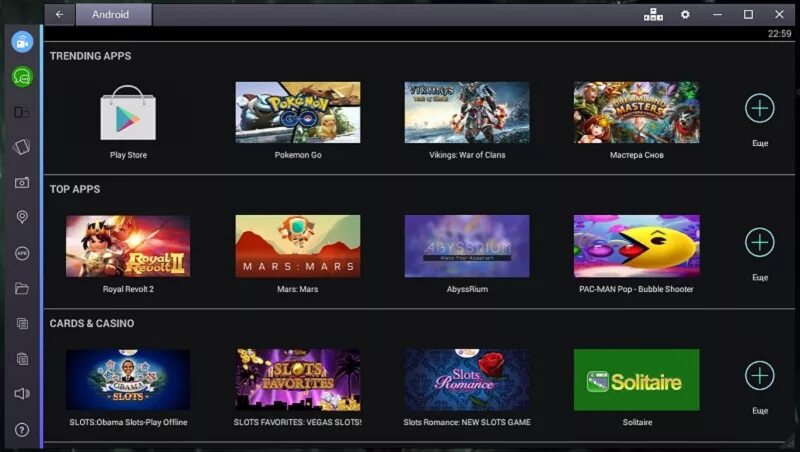Open settings gear in title bar
Viewport: 800px width, 452px height.
685,15
